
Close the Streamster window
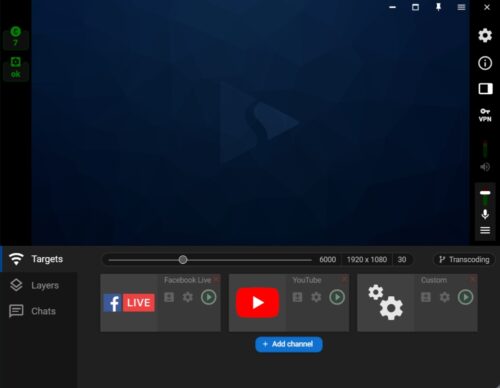coord(487,7)
